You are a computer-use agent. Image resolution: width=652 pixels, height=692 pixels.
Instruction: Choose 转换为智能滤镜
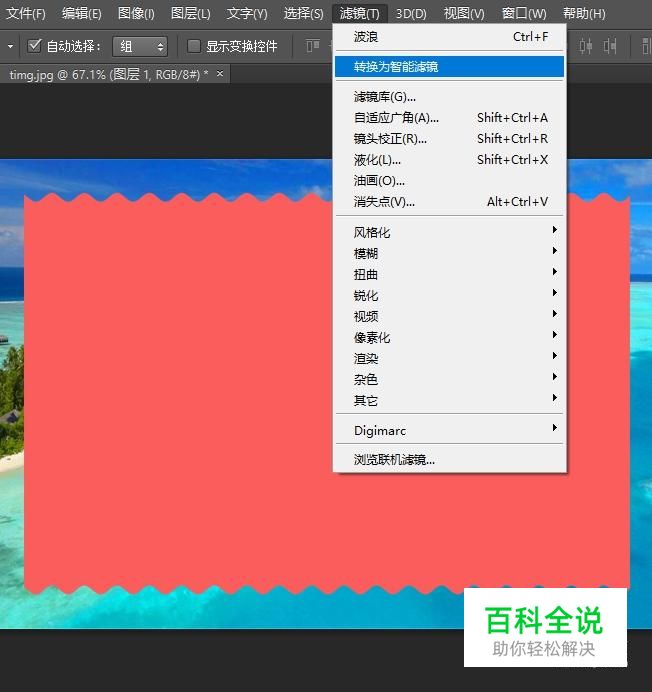[x=450, y=66]
